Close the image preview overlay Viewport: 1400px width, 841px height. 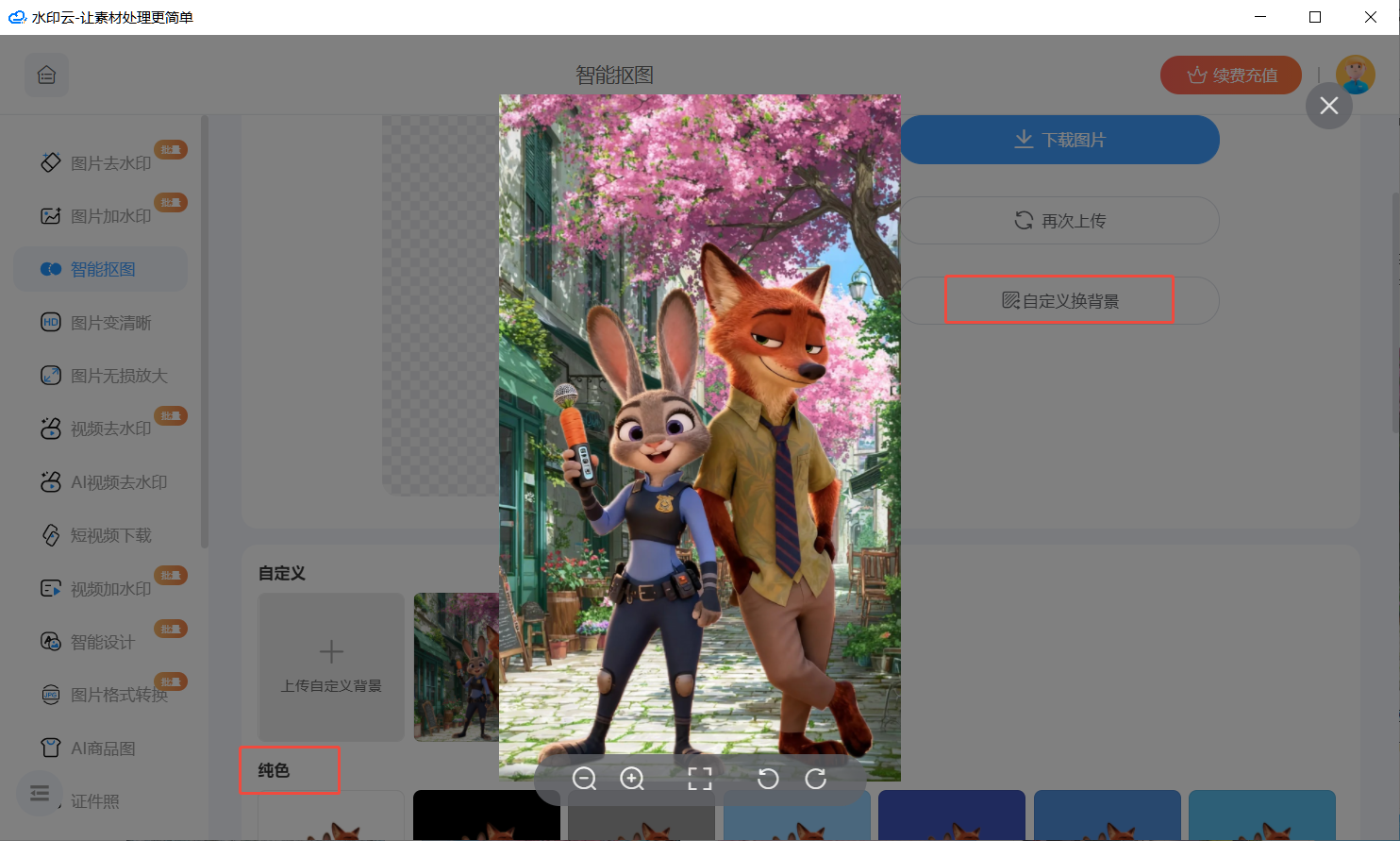click(x=1328, y=106)
